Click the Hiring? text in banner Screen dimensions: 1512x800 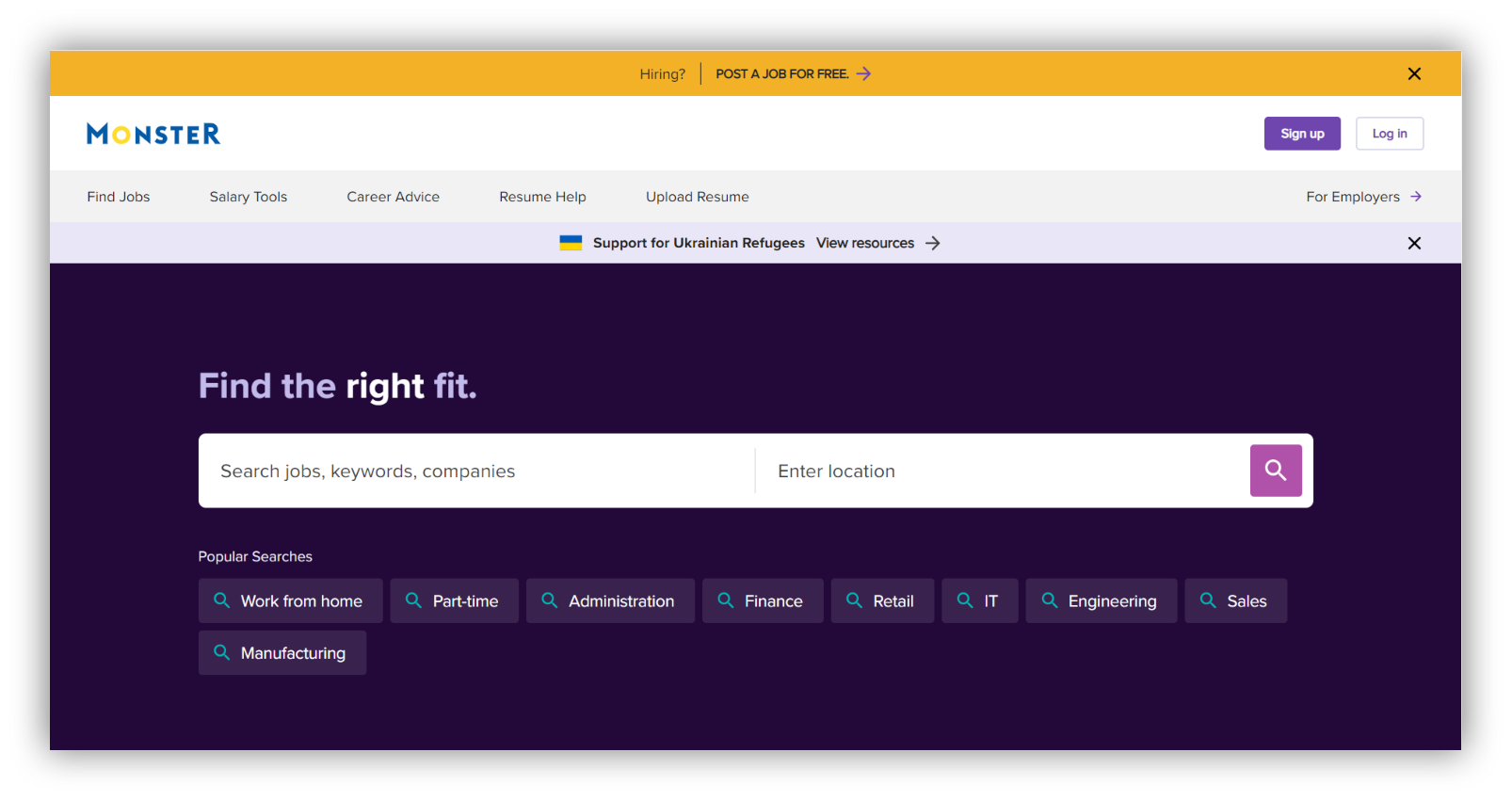click(663, 73)
